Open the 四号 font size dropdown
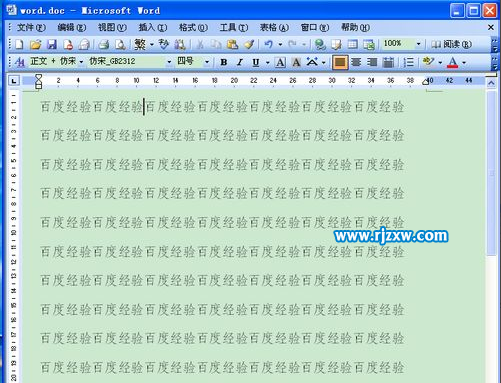 (x=207, y=62)
